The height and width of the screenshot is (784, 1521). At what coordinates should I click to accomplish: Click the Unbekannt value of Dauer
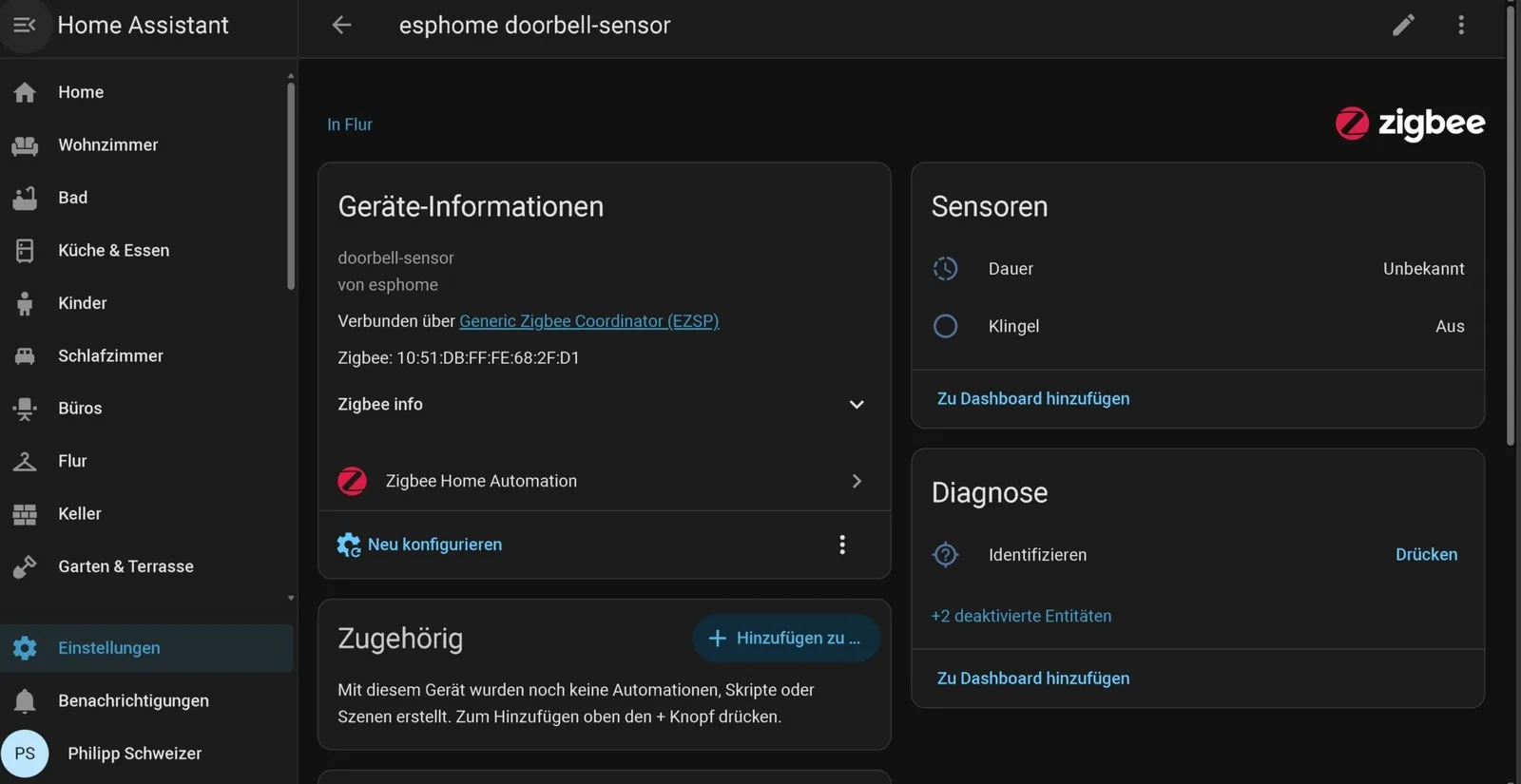[1423, 269]
